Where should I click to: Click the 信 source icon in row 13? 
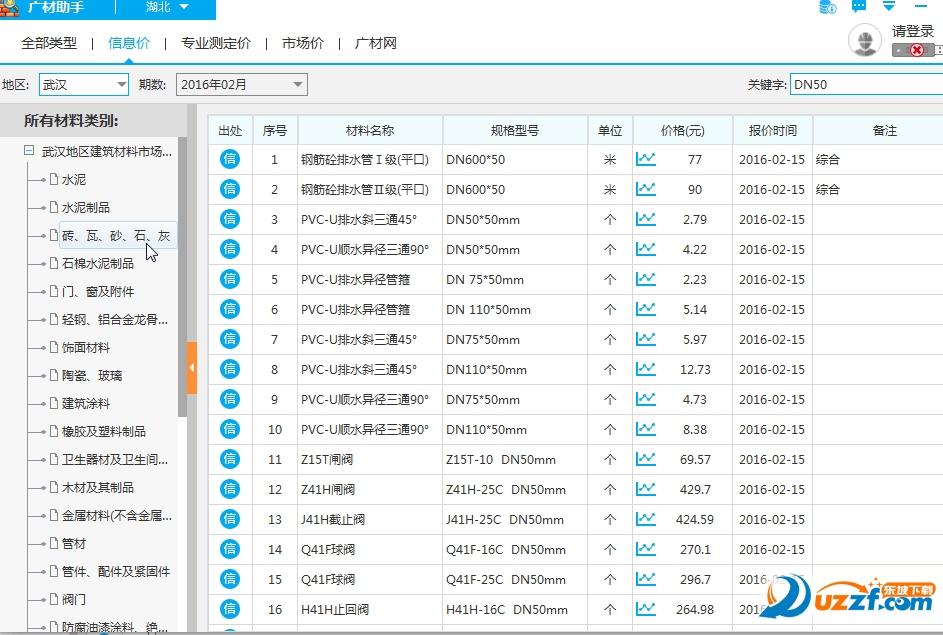[x=230, y=519]
